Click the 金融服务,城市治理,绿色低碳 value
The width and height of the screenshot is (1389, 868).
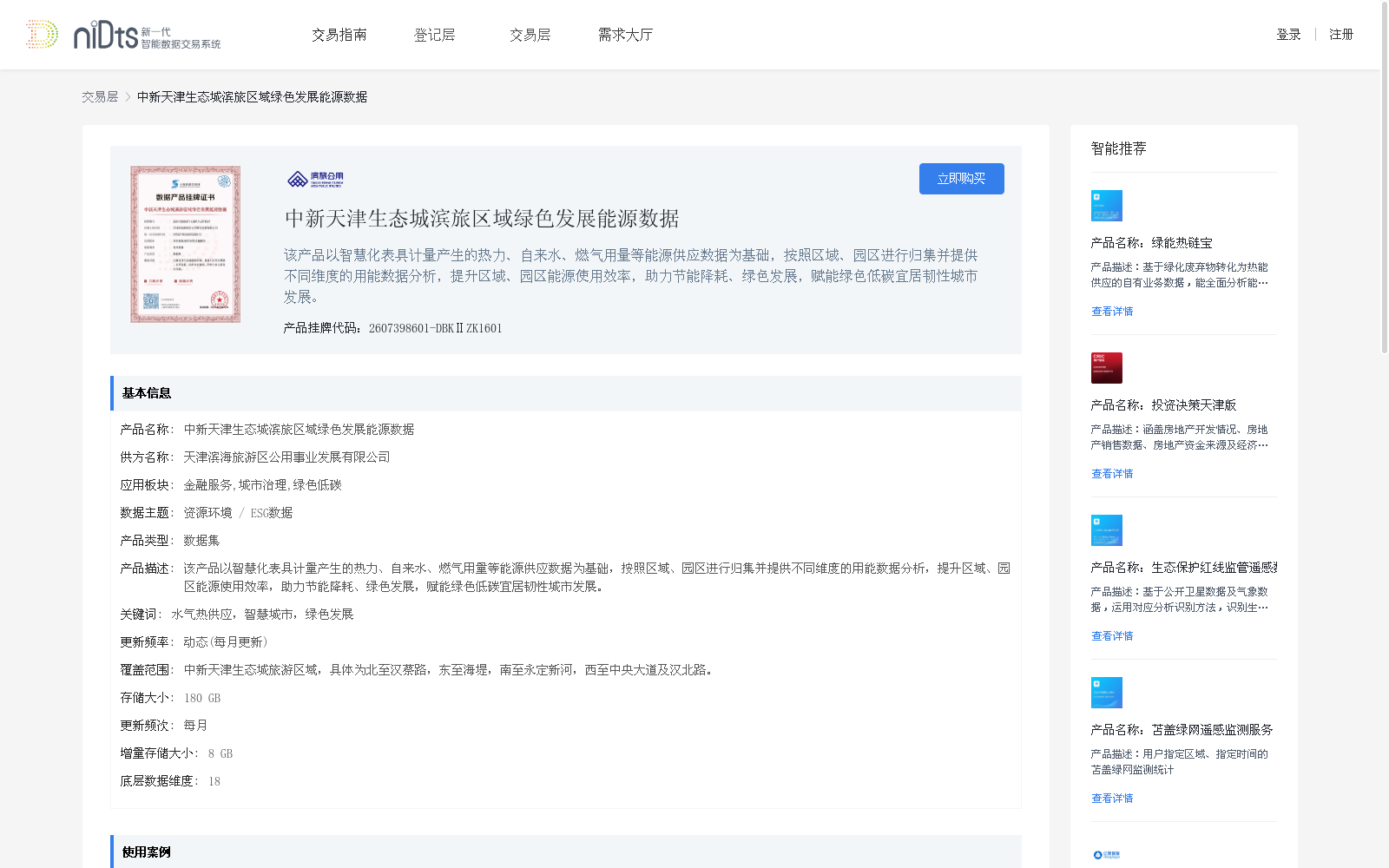pos(262,485)
